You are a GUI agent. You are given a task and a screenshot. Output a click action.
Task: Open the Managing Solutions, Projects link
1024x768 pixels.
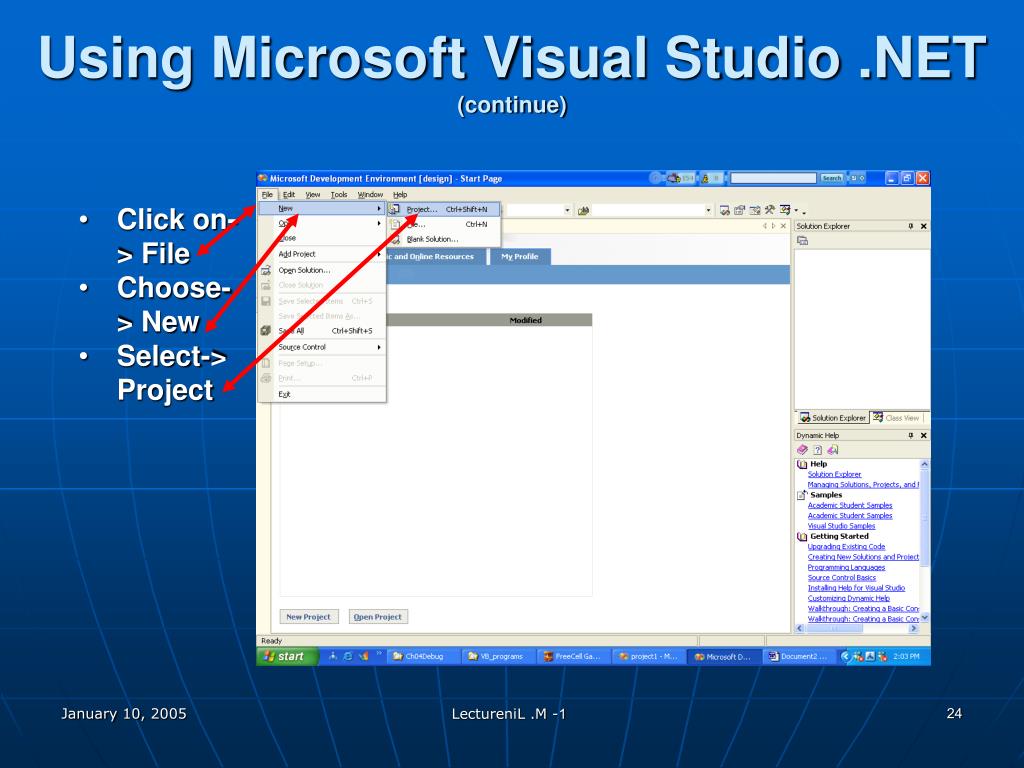coord(863,485)
